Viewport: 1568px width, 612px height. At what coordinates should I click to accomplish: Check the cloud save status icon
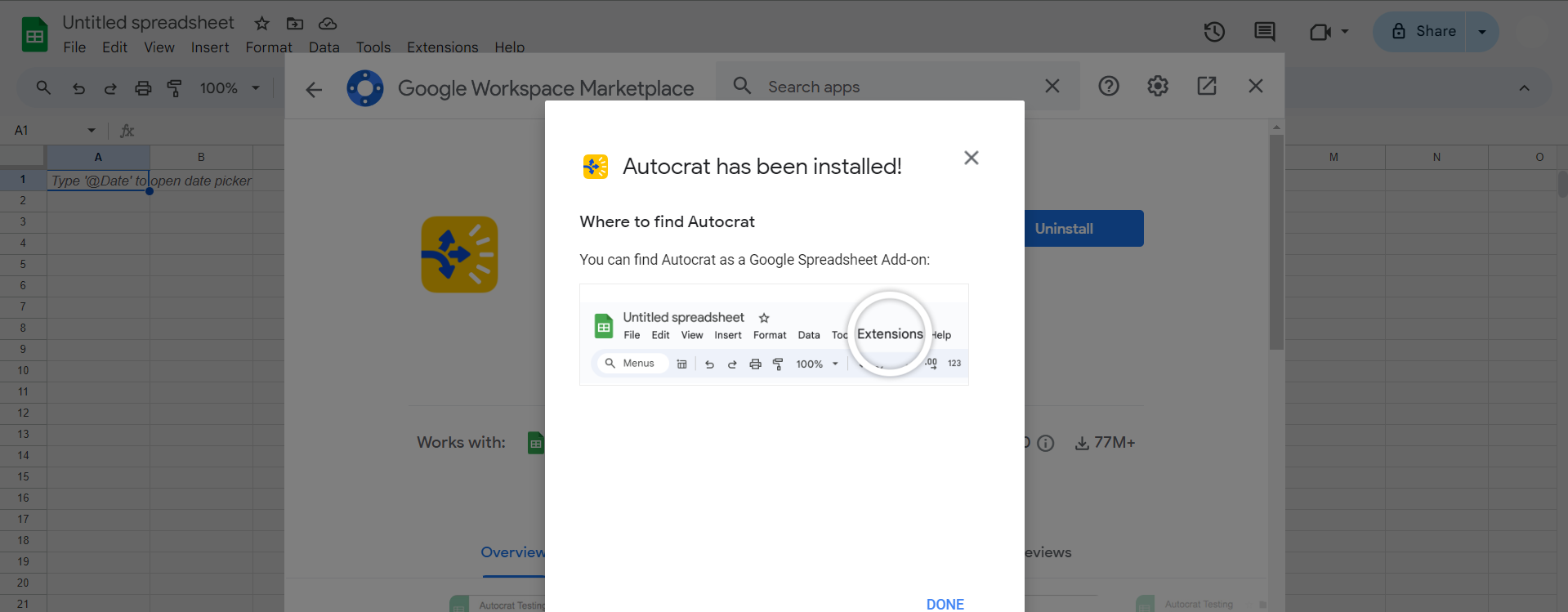coord(328,23)
